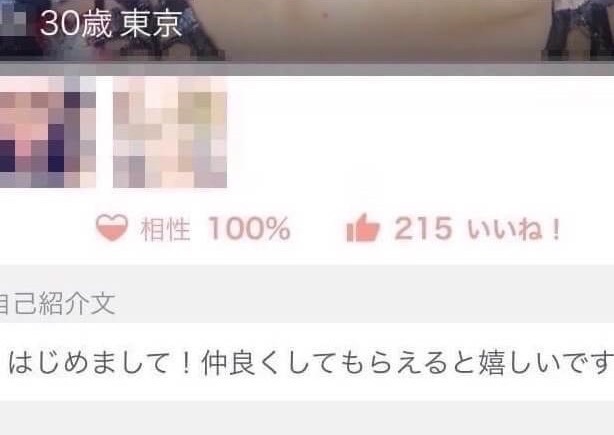
Task: Select the 東京 location text
Action: [152, 24]
